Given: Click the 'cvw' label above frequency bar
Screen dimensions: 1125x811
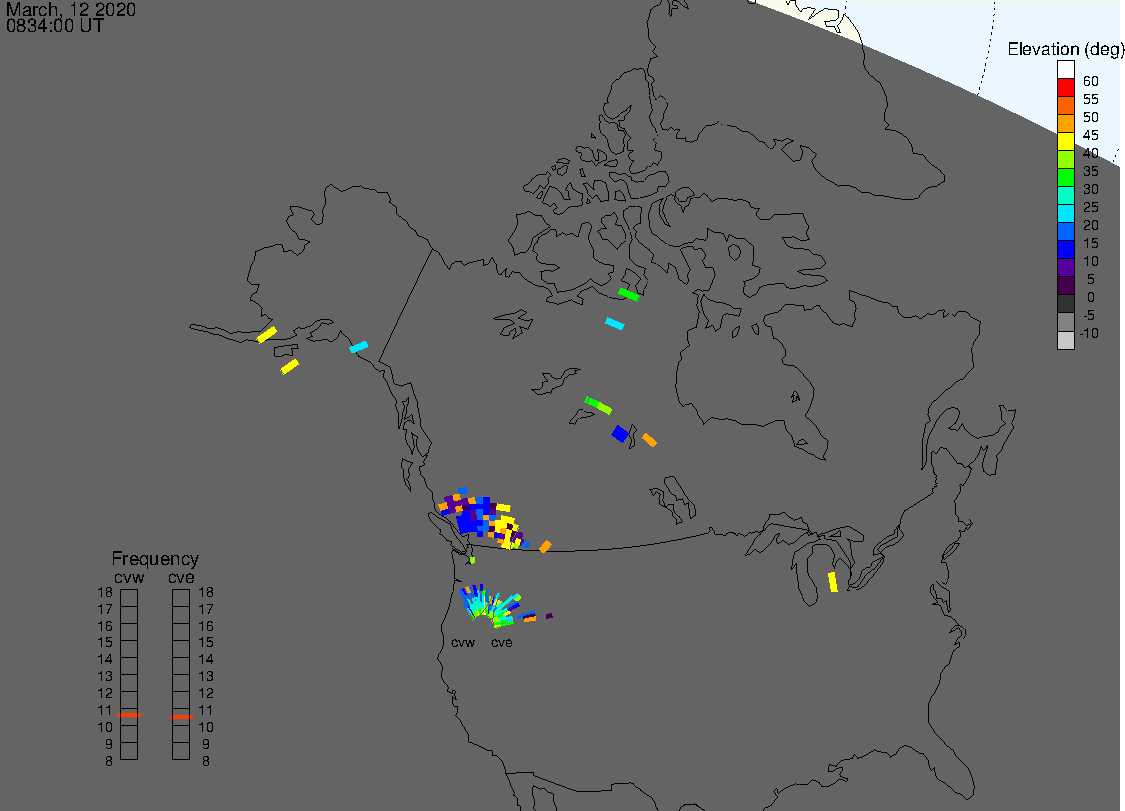Looking at the screenshot, I should pyautogui.click(x=129, y=578).
